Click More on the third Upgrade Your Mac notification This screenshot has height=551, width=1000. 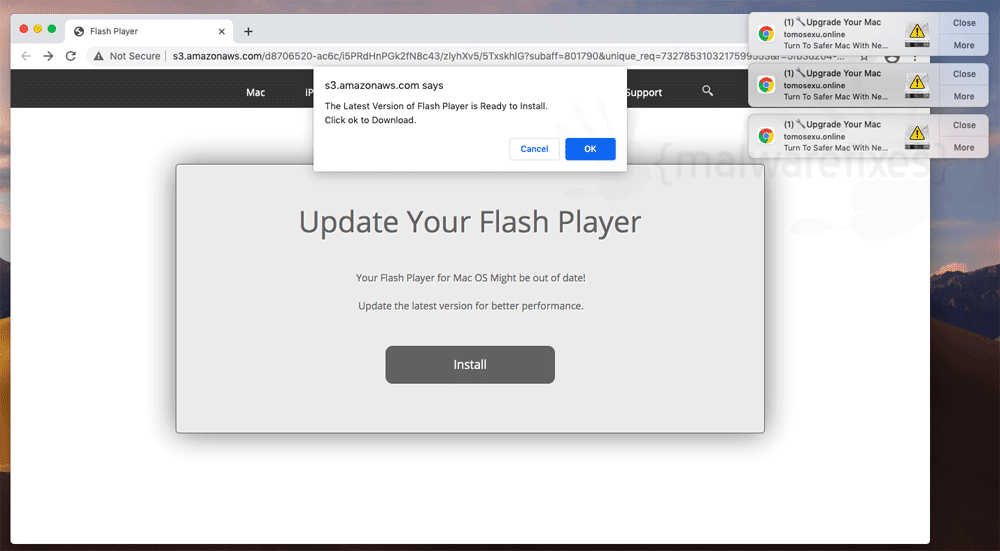click(x=964, y=147)
